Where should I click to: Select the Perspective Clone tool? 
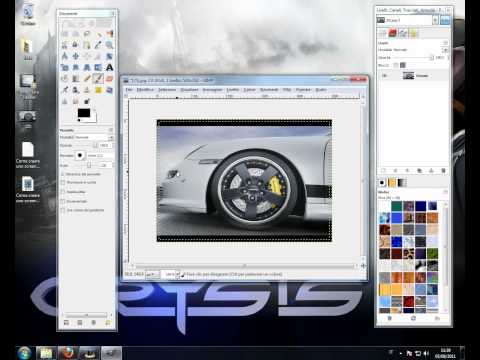point(109,90)
